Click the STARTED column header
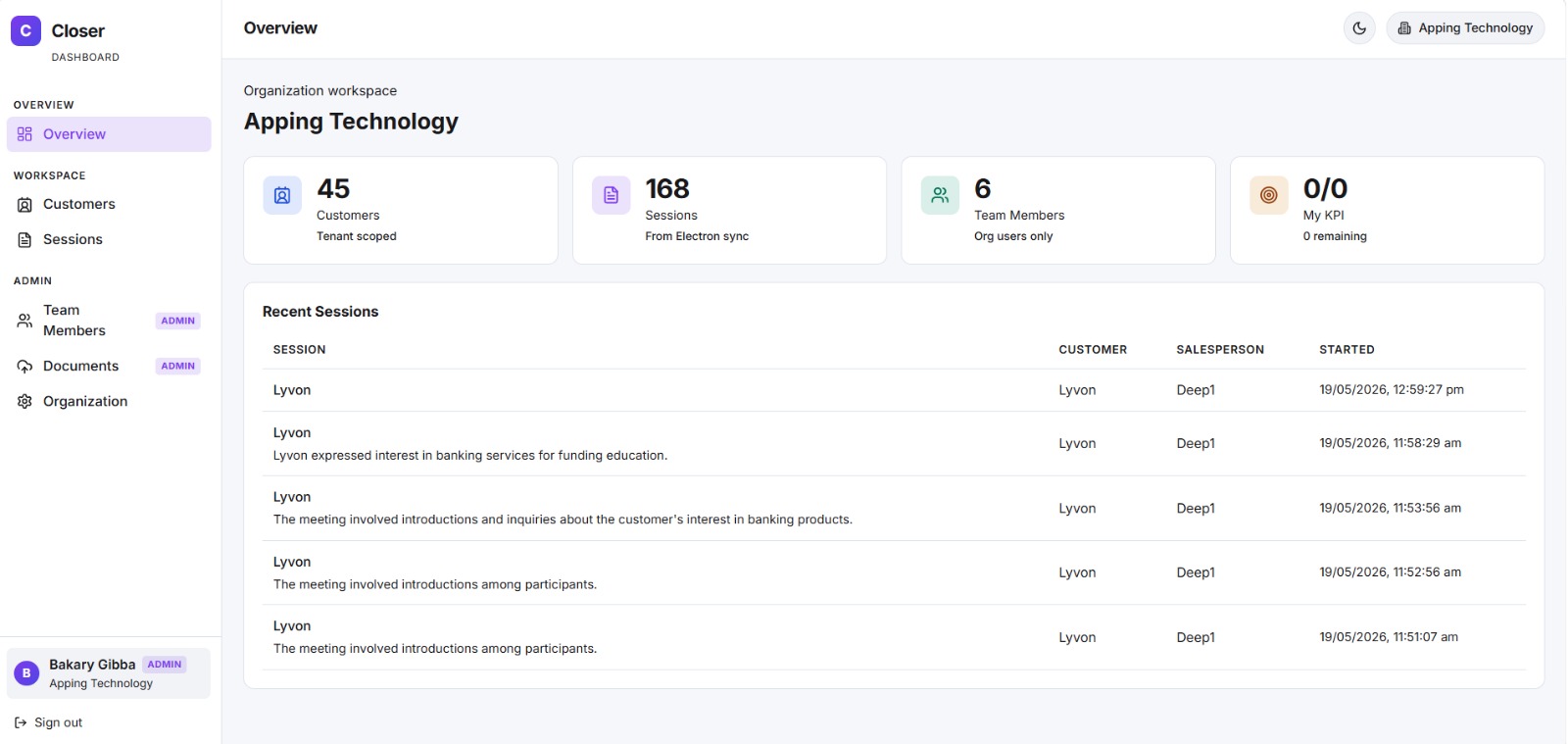The width and height of the screenshot is (1568, 744). point(1347,350)
